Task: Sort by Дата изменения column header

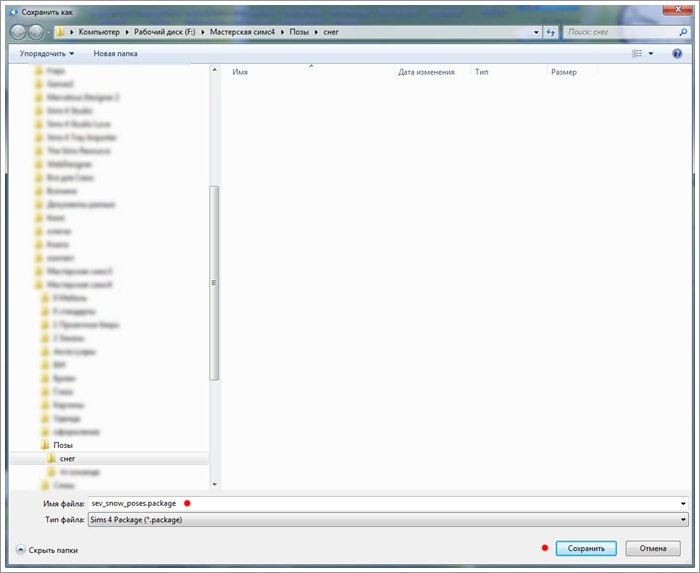Action: pos(426,72)
